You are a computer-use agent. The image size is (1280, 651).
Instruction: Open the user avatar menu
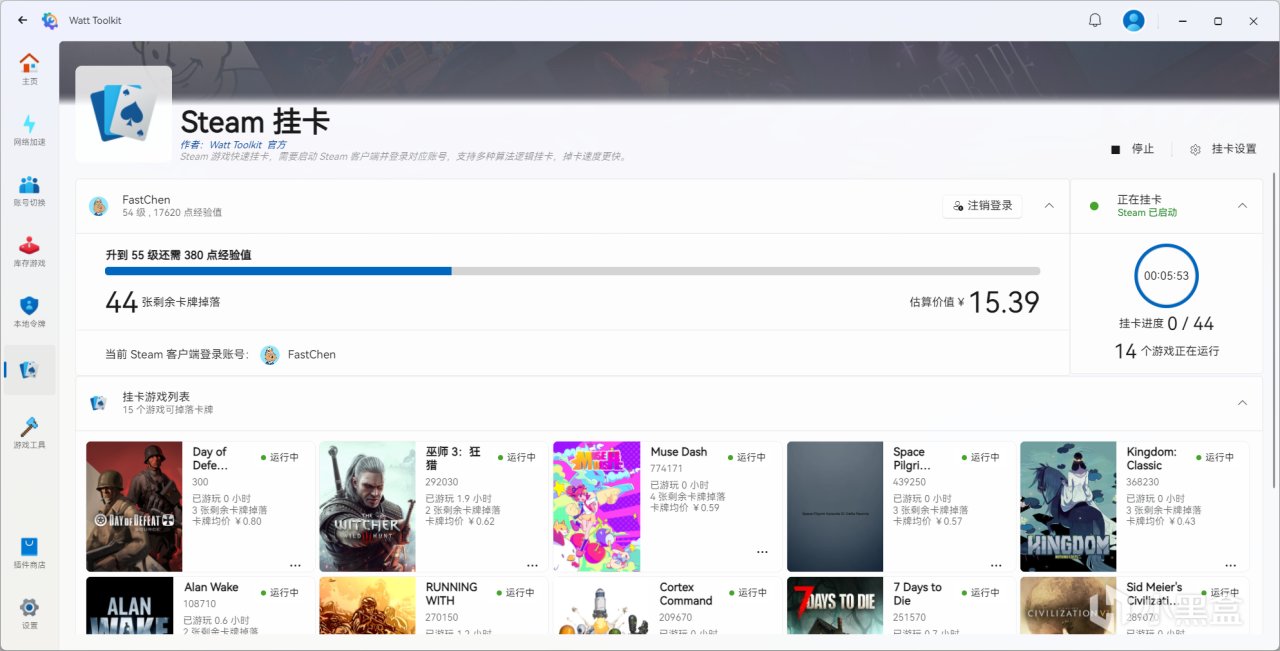1133,20
